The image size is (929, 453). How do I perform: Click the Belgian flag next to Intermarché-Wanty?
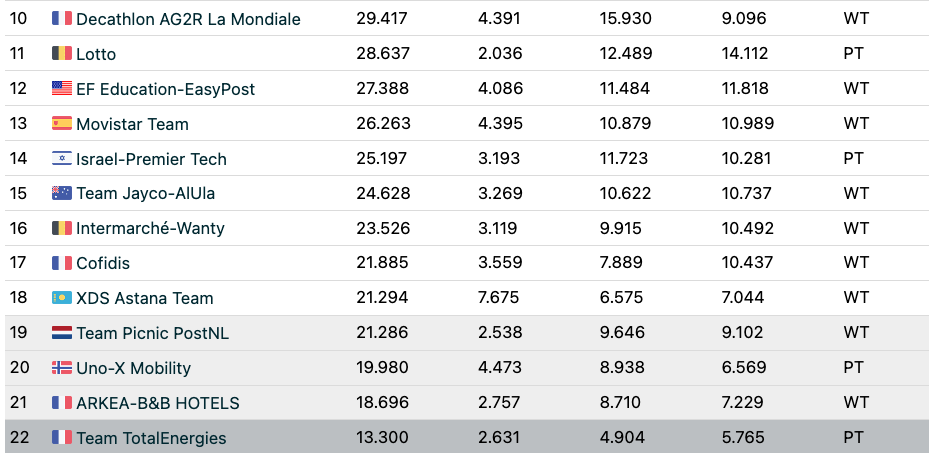point(62,228)
